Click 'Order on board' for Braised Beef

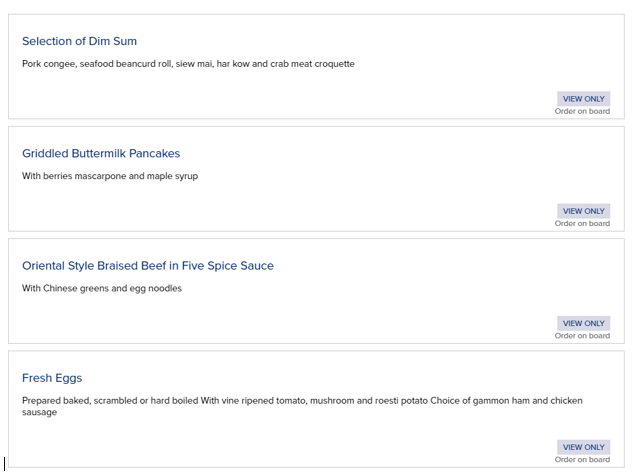pos(582,336)
